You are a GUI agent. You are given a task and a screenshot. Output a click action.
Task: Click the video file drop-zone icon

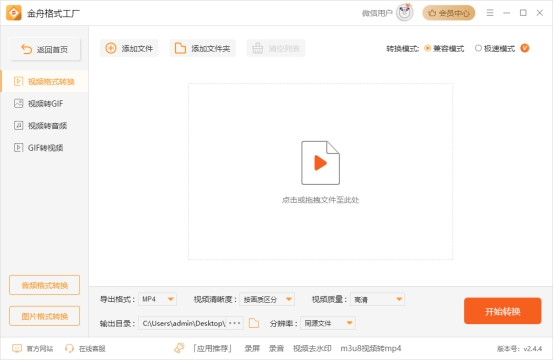[320, 163]
